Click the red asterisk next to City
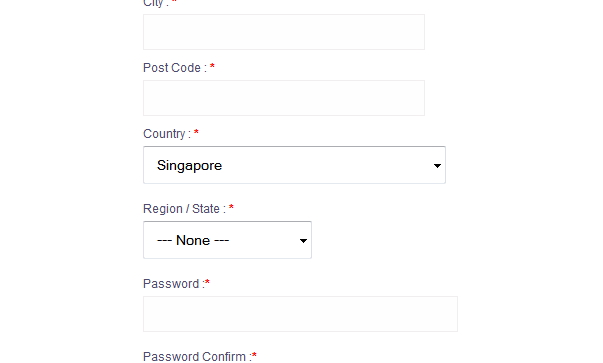603x363 pixels. tap(174, 2)
